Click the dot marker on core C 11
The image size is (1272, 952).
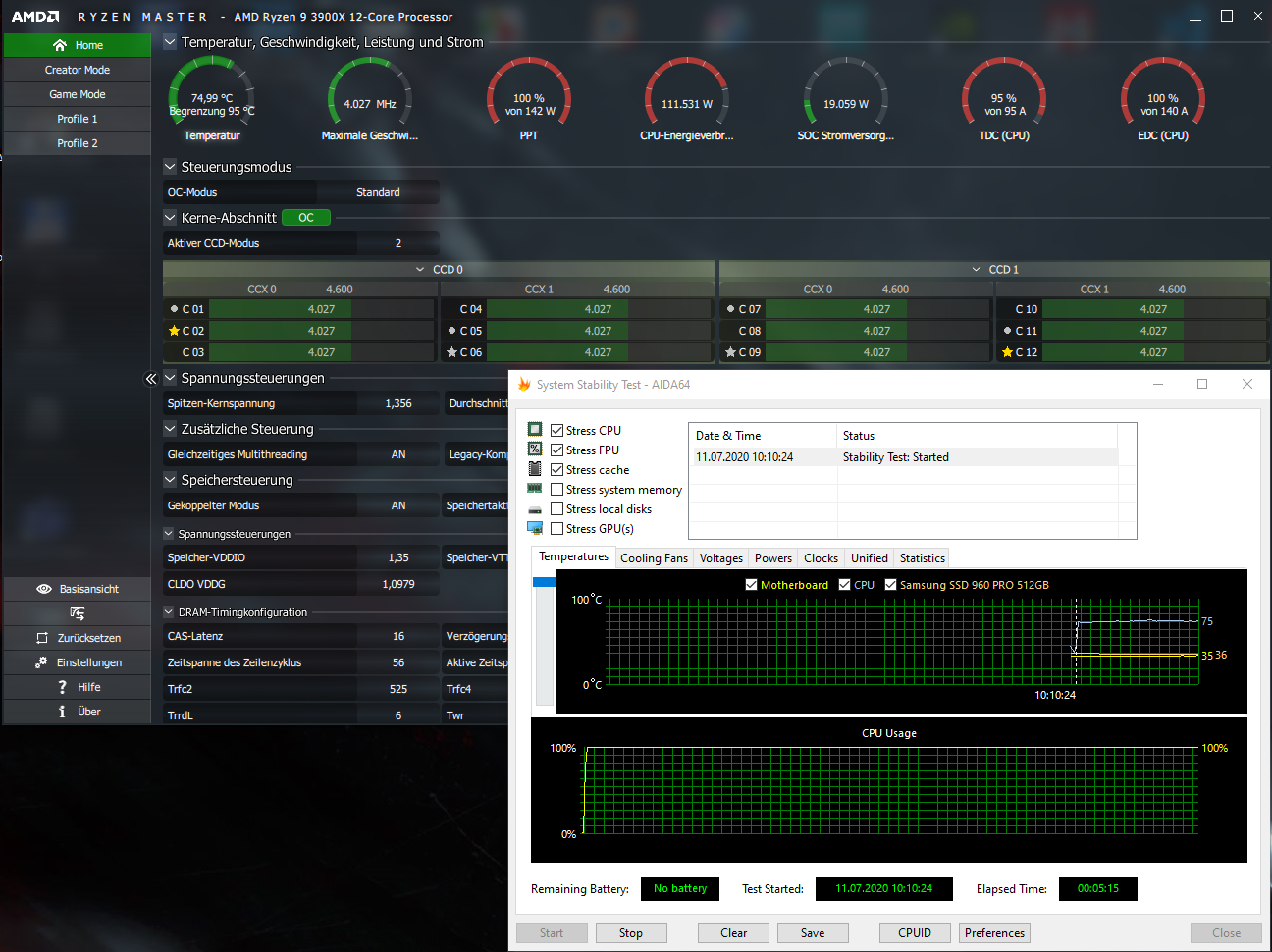click(1007, 331)
